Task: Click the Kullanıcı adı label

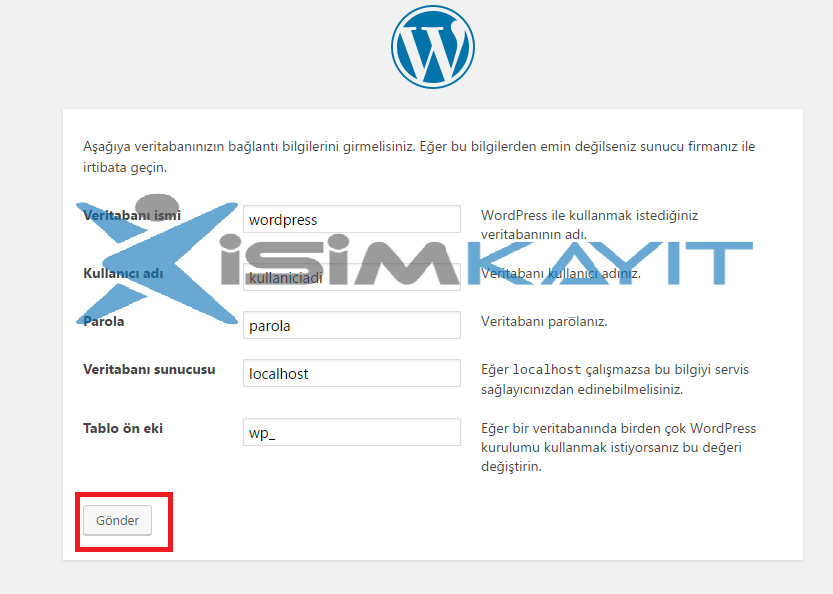Action: pyautogui.click(x=123, y=273)
